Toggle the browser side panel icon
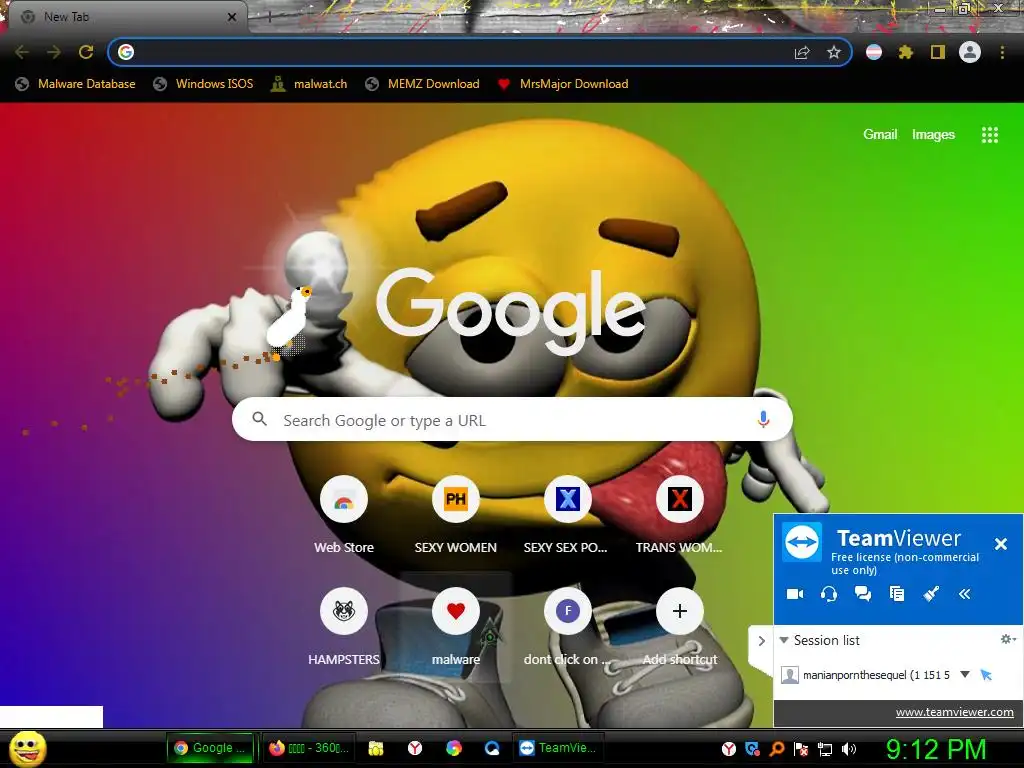This screenshot has height=768, width=1024. click(x=937, y=52)
